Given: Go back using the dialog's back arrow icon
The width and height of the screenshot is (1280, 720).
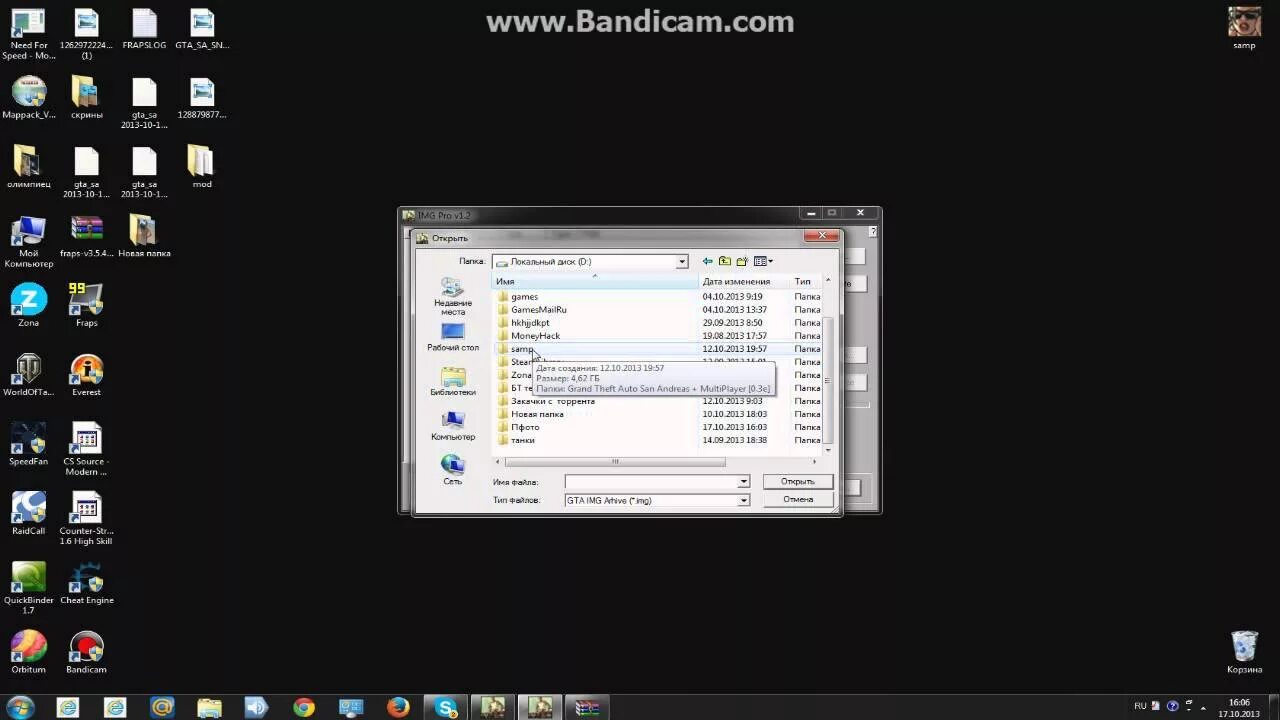Looking at the screenshot, I should tap(708, 261).
